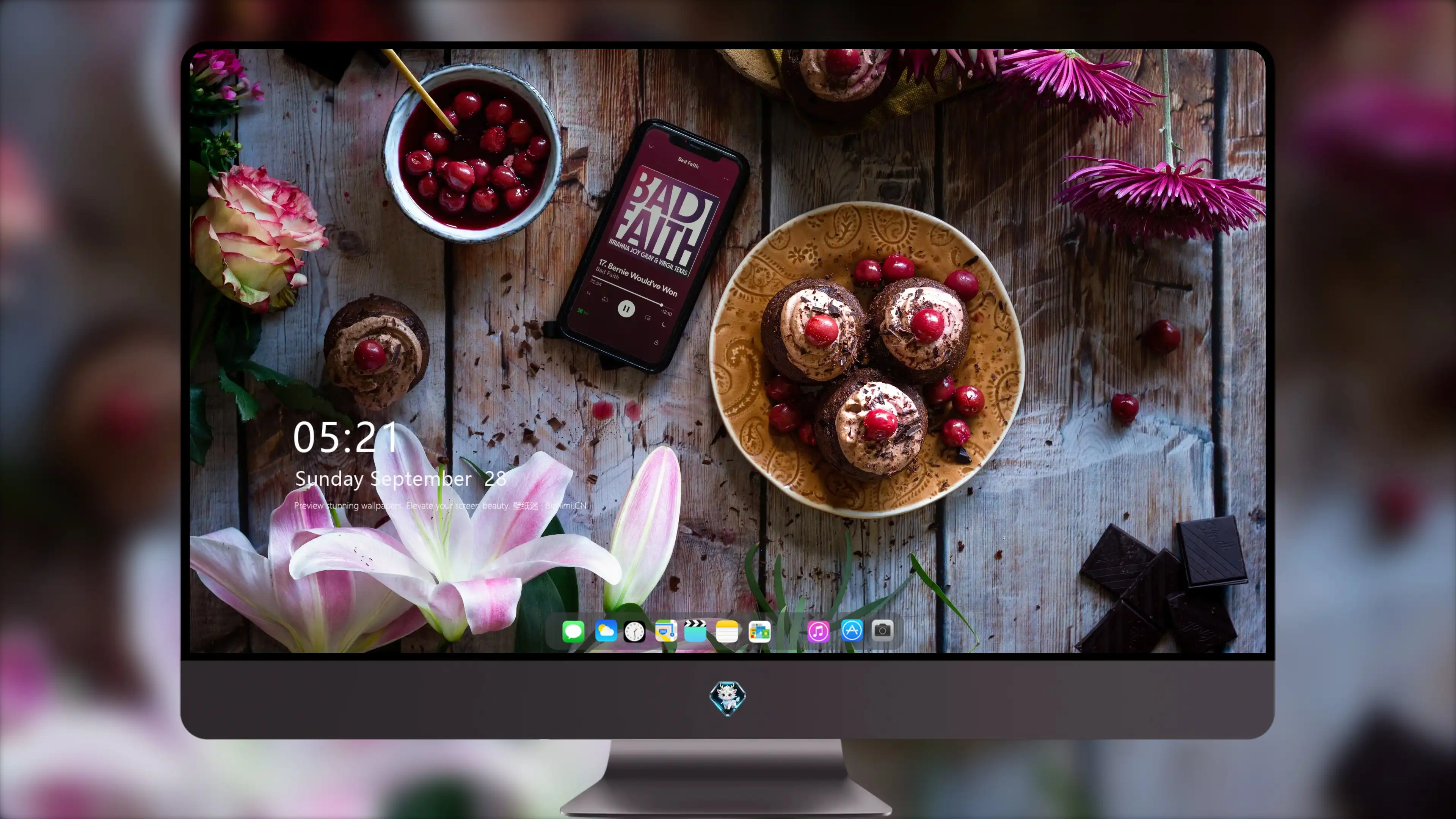Open the Camera app in dock
This screenshot has width=1456, height=819.
point(882,630)
